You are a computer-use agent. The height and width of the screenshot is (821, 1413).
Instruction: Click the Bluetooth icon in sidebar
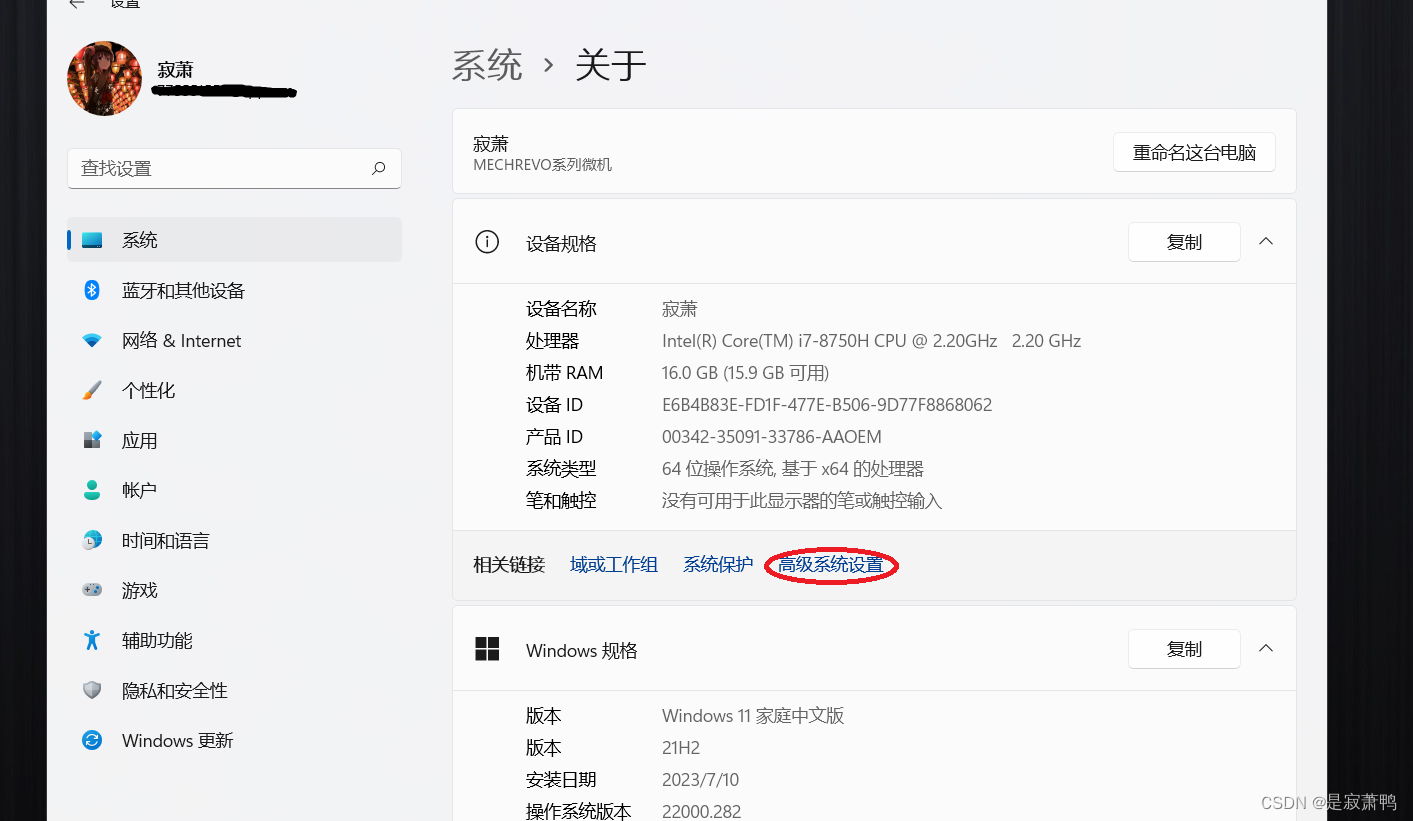point(92,290)
